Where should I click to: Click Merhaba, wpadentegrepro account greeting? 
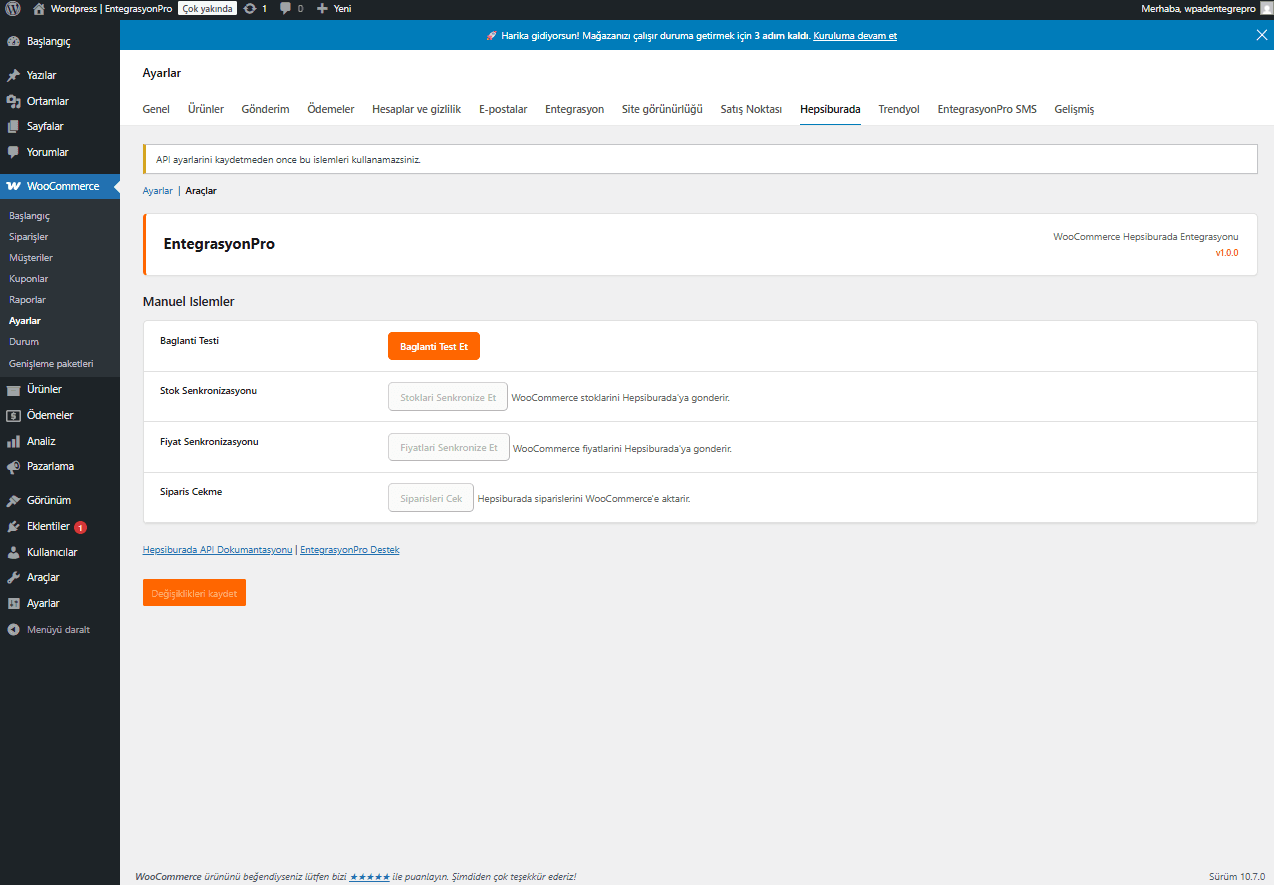[1198, 8]
